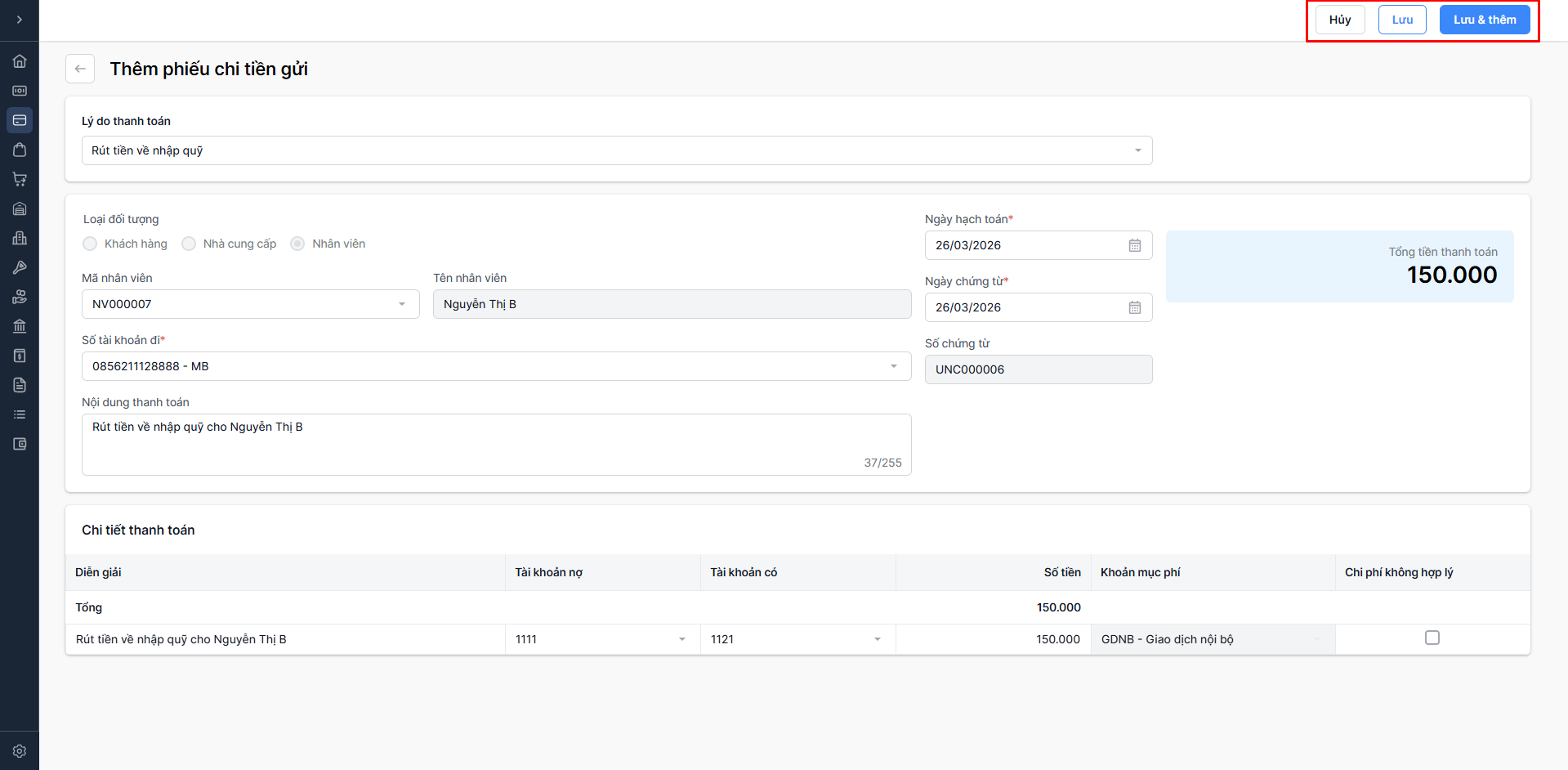Expand the sidebar with the chevron arrow
Viewport: 1568px width, 770px height.
(20, 20)
